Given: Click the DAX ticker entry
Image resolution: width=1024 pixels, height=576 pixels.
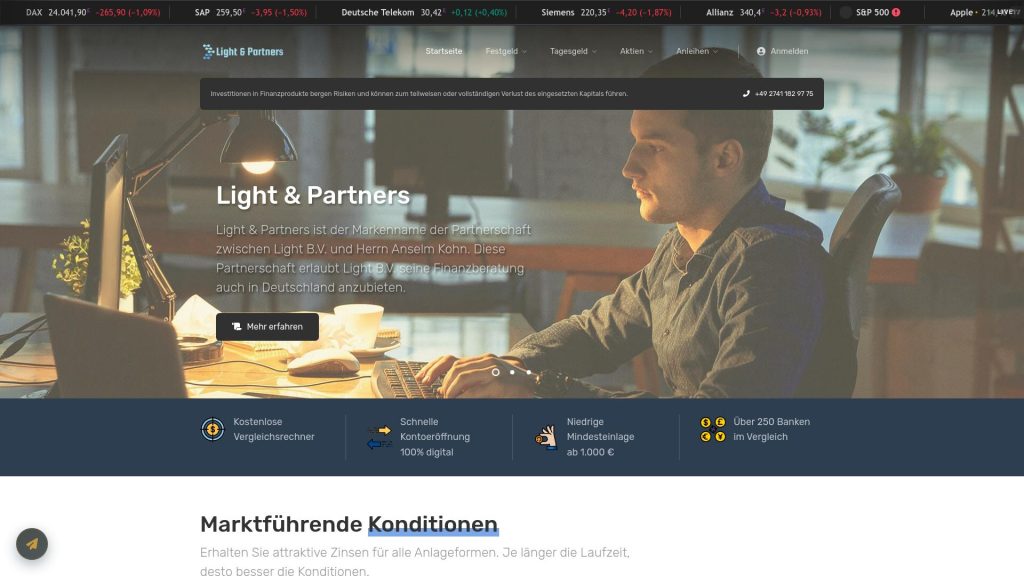Looking at the screenshot, I should click(x=93, y=12).
